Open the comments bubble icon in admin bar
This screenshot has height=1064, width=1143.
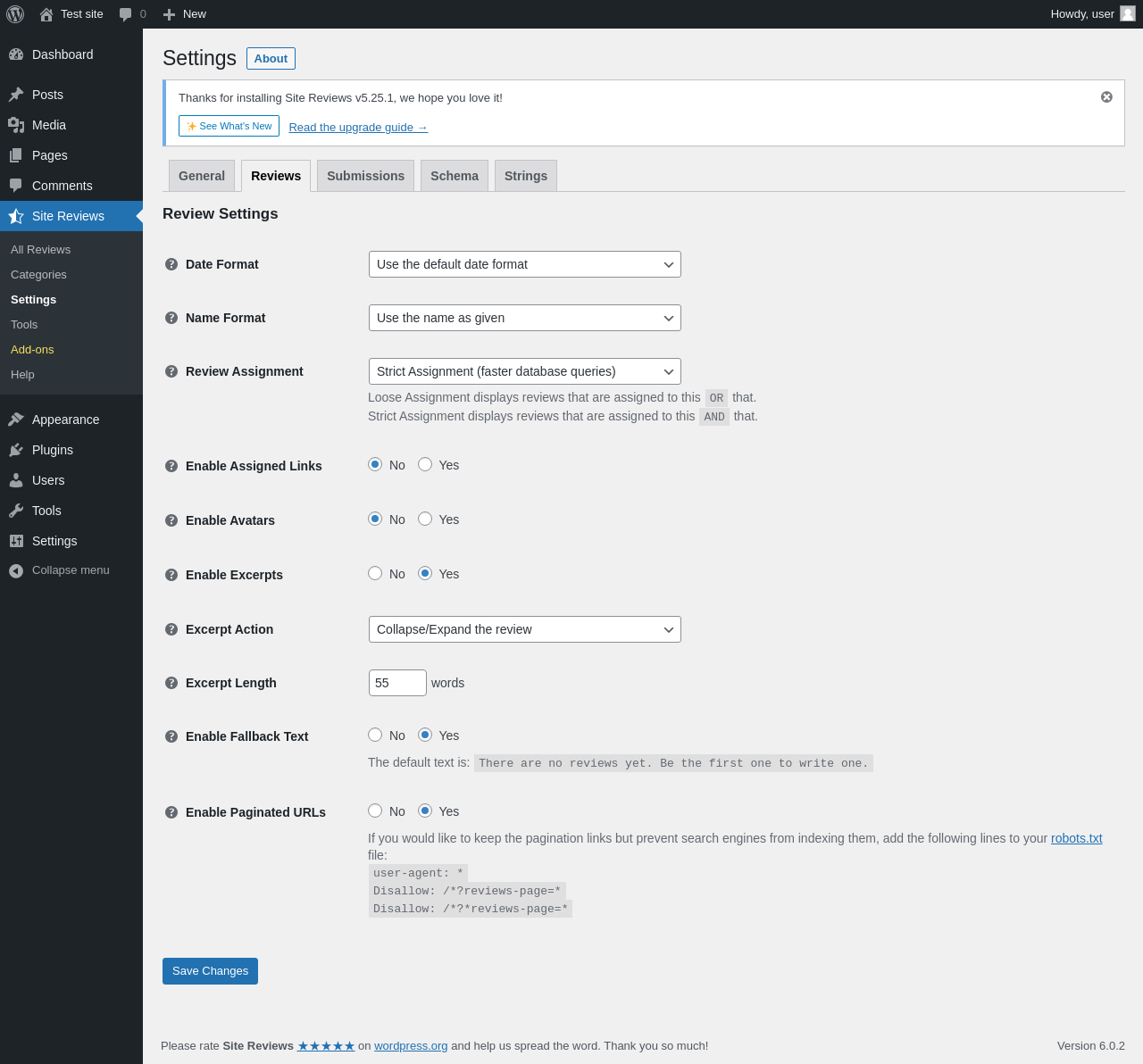[x=126, y=14]
